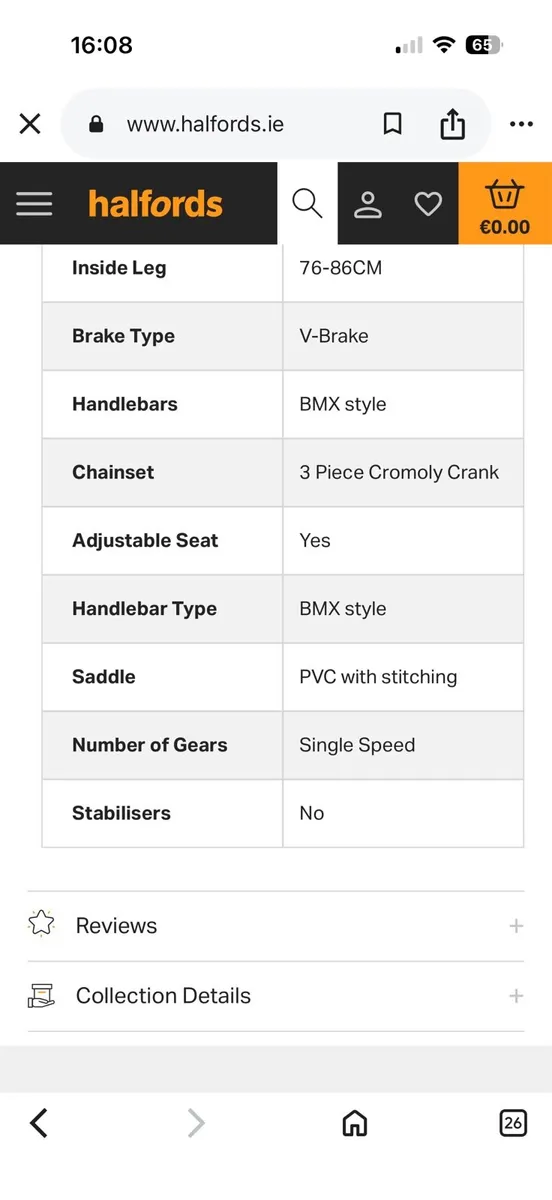Tap the Halfords logo
This screenshot has height=1200, width=552.
(x=155, y=204)
